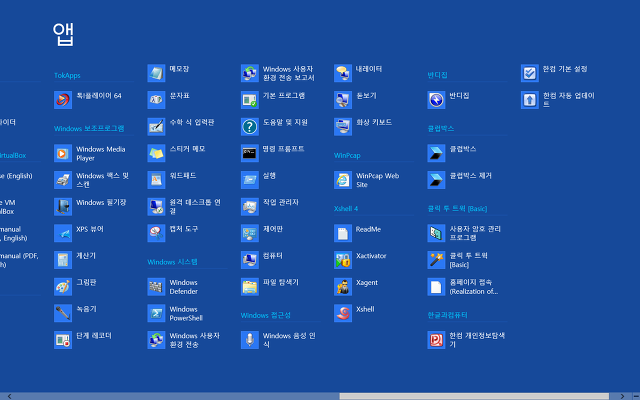This screenshot has width=640, height=400.
Task: Open the Xshell 4 ReadMe icon
Action: (x=343, y=233)
